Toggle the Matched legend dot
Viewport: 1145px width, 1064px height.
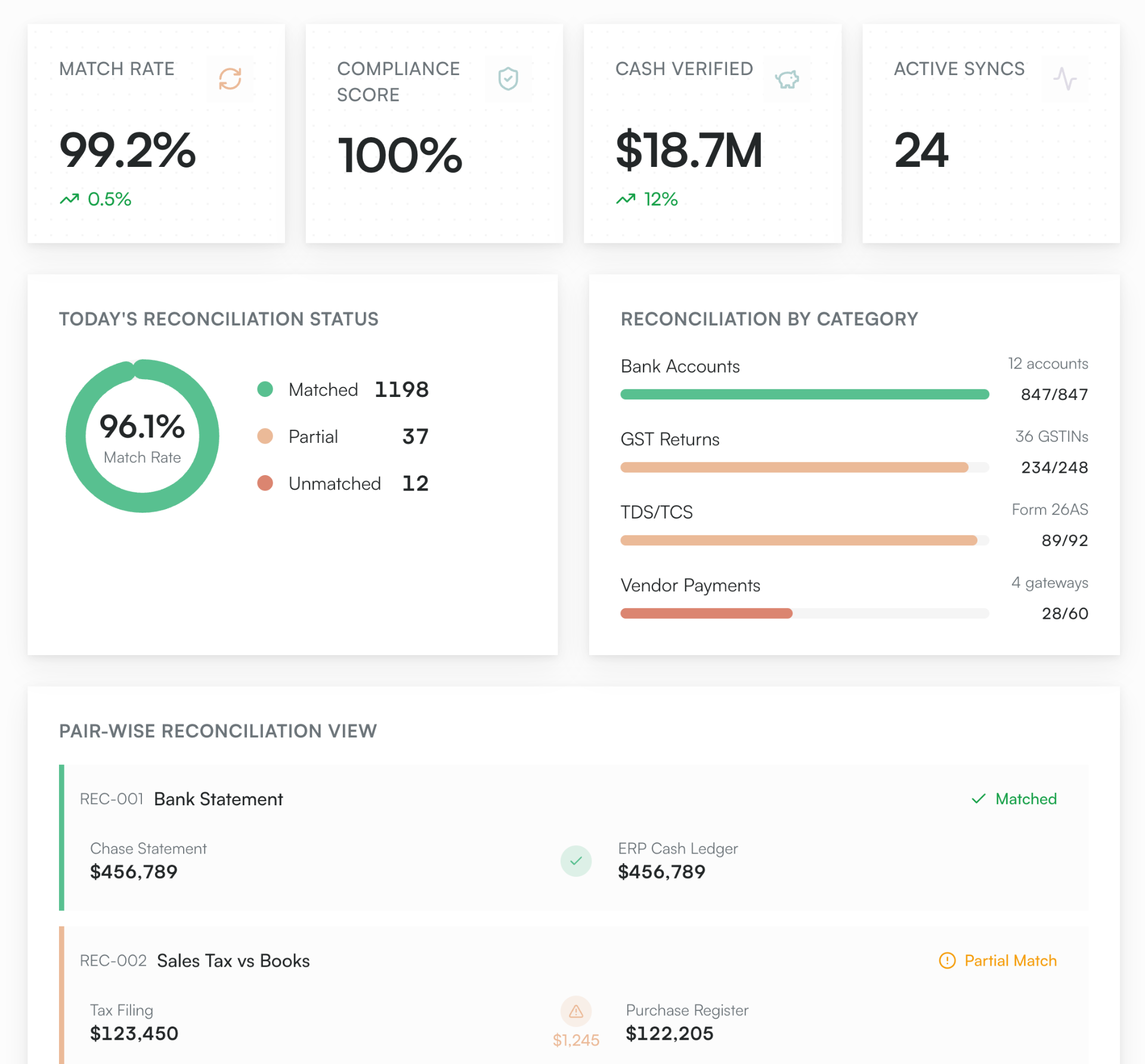(266, 389)
